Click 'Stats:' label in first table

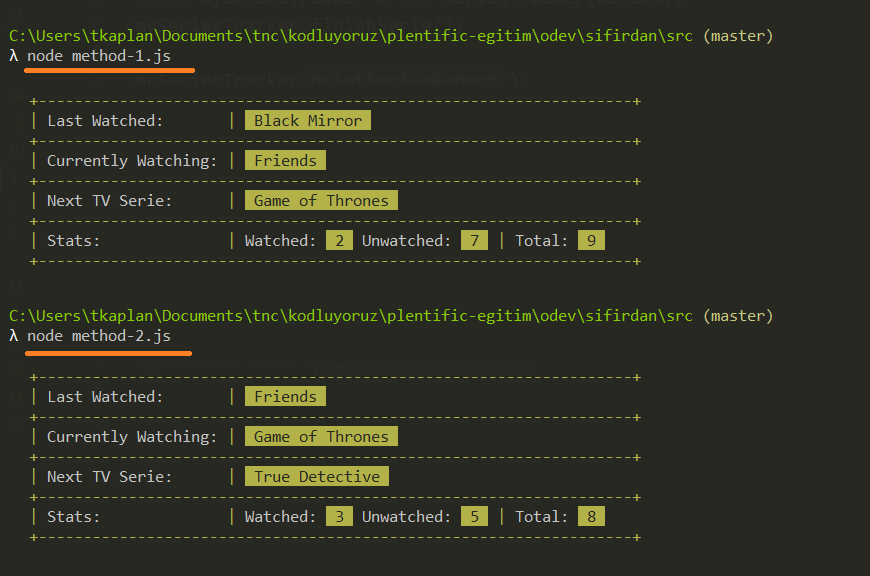point(73,240)
